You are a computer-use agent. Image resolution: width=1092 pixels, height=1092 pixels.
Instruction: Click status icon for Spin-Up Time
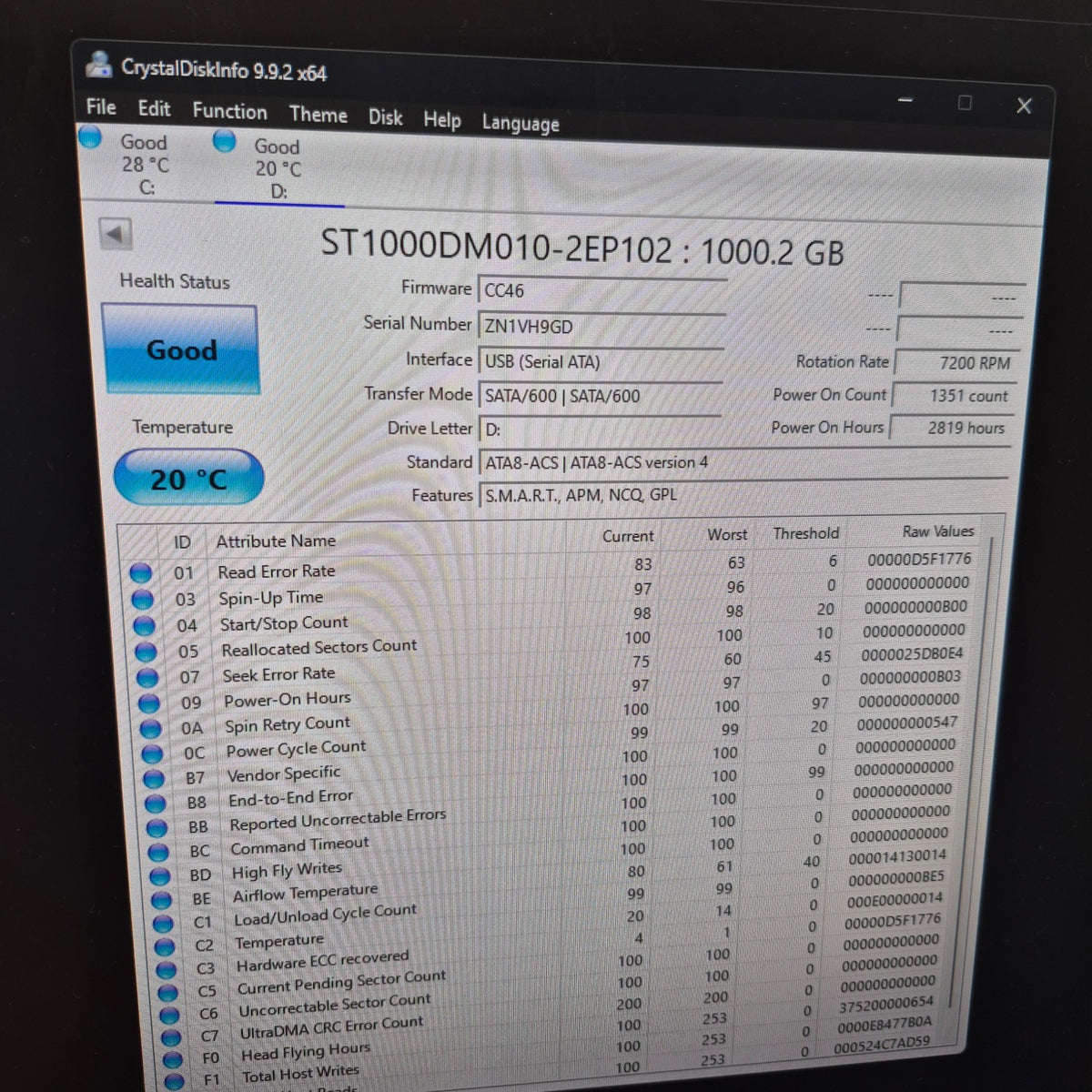click(142, 600)
